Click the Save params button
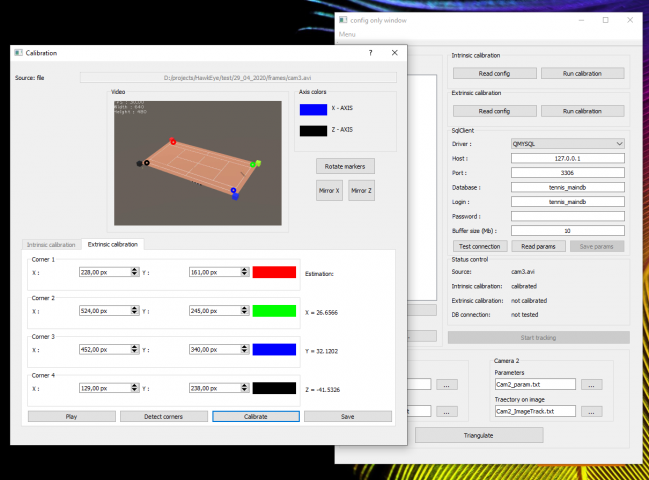The width and height of the screenshot is (649, 480). tap(597, 246)
